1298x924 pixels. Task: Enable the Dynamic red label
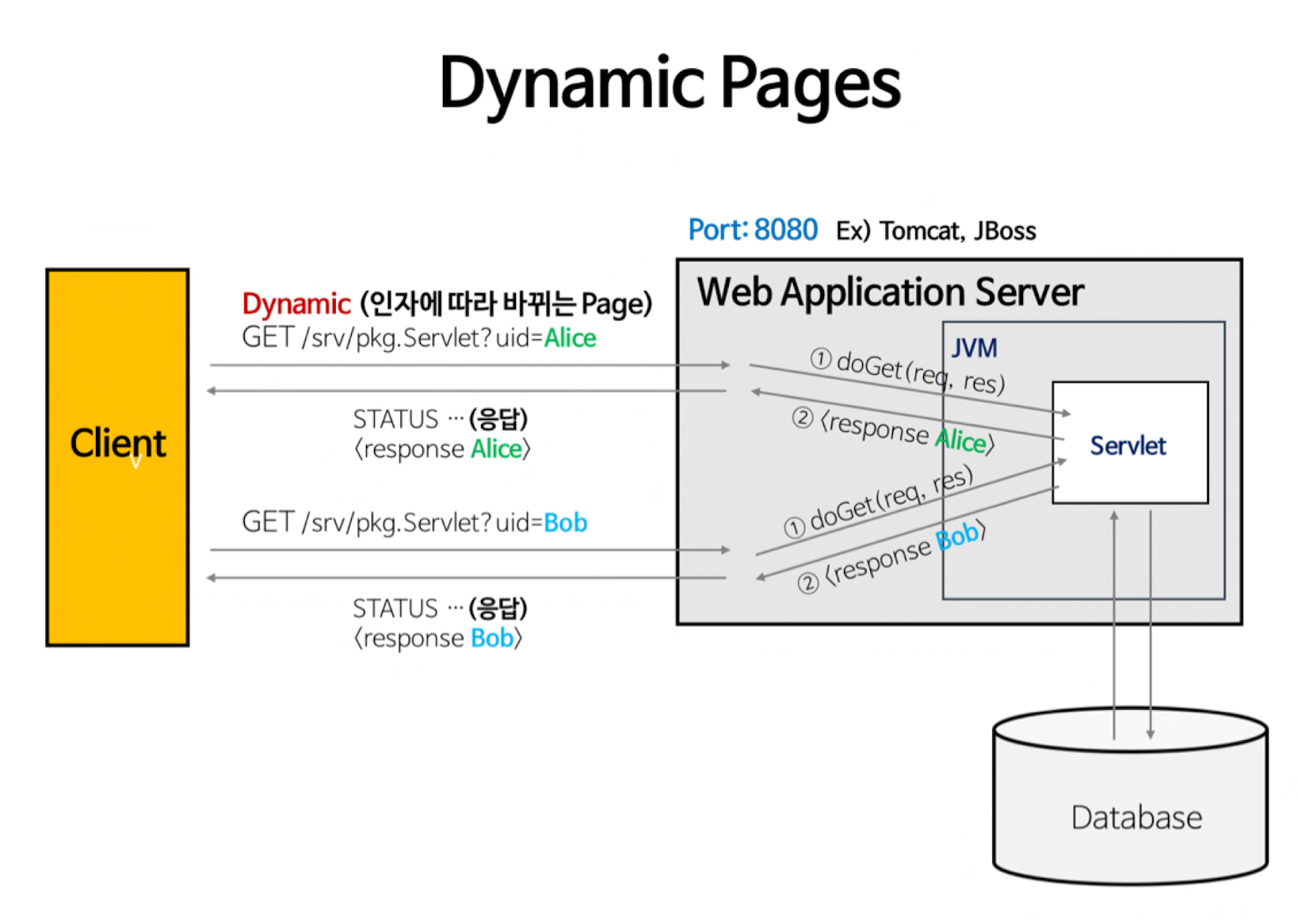(x=296, y=304)
